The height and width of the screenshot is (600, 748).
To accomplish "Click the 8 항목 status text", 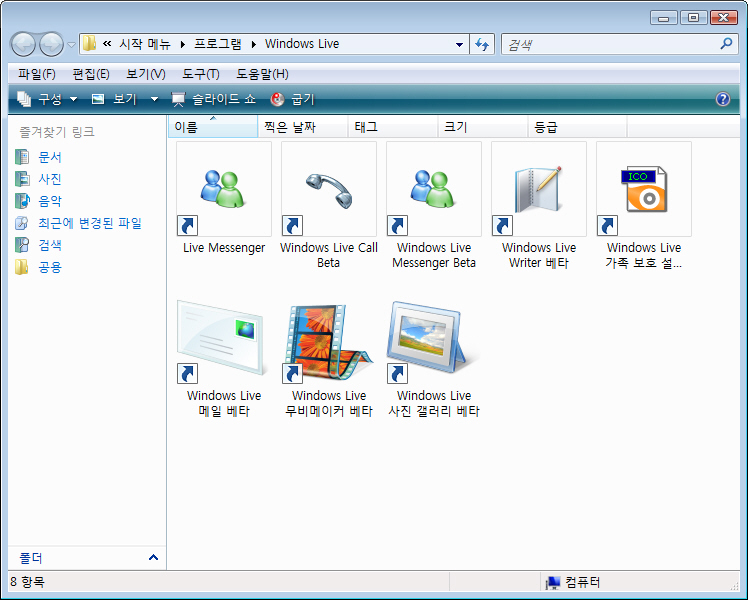I will click(x=27, y=582).
